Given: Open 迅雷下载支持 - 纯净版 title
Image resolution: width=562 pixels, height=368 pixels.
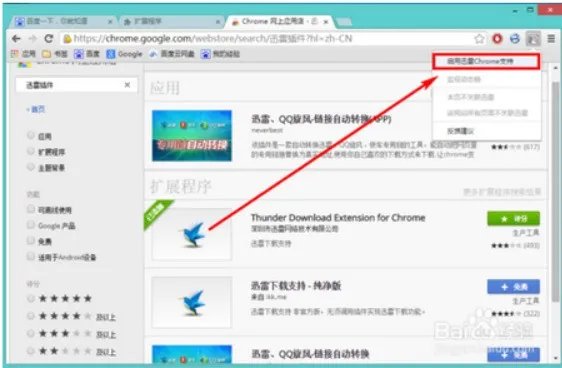Looking at the screenshot, I should point(296,286).
